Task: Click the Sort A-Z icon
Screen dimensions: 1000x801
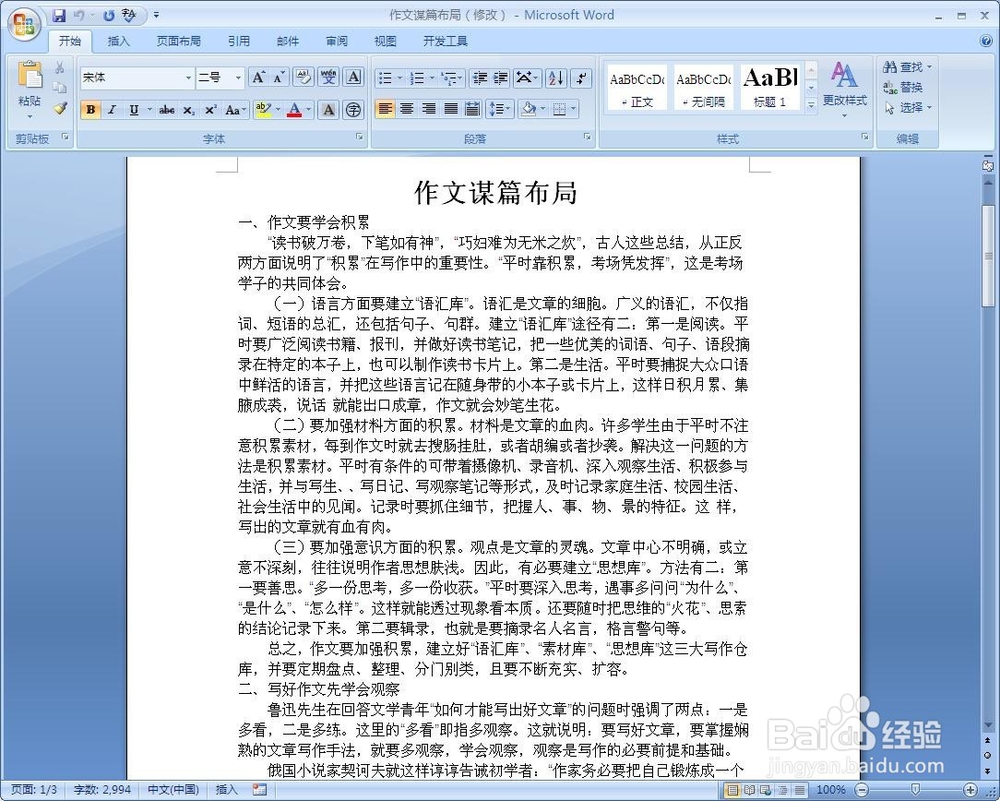Action: 555,78
